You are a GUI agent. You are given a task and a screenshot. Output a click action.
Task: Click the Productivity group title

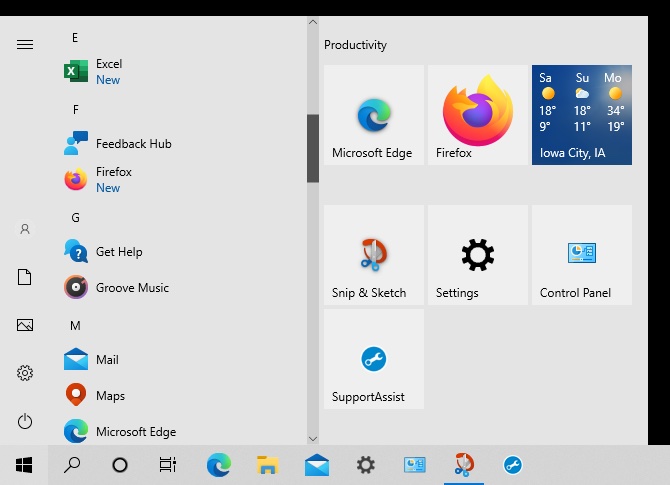pyautogui.click(x=355, y=45)
